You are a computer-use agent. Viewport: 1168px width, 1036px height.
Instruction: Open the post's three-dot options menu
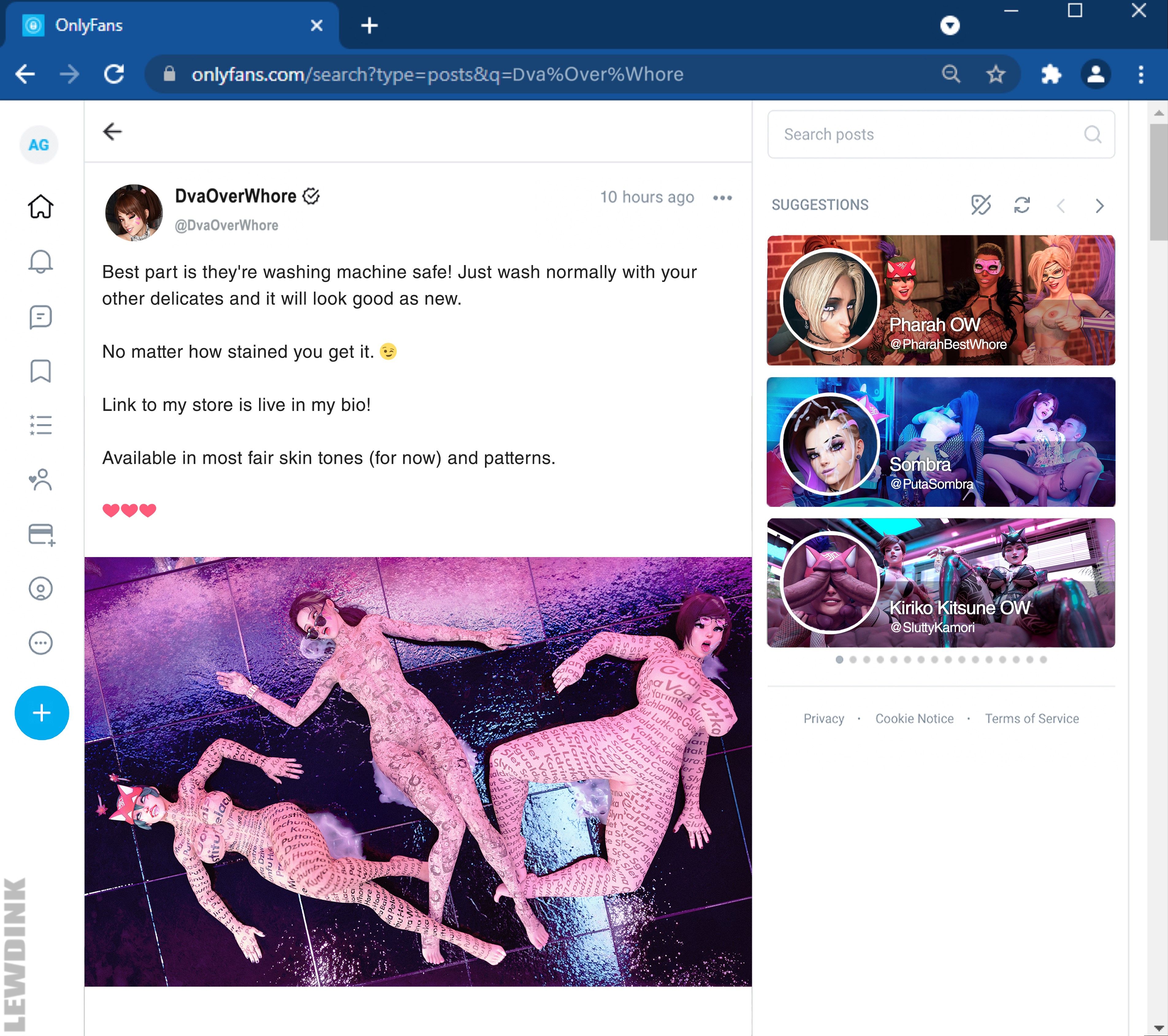click(722, 198)
